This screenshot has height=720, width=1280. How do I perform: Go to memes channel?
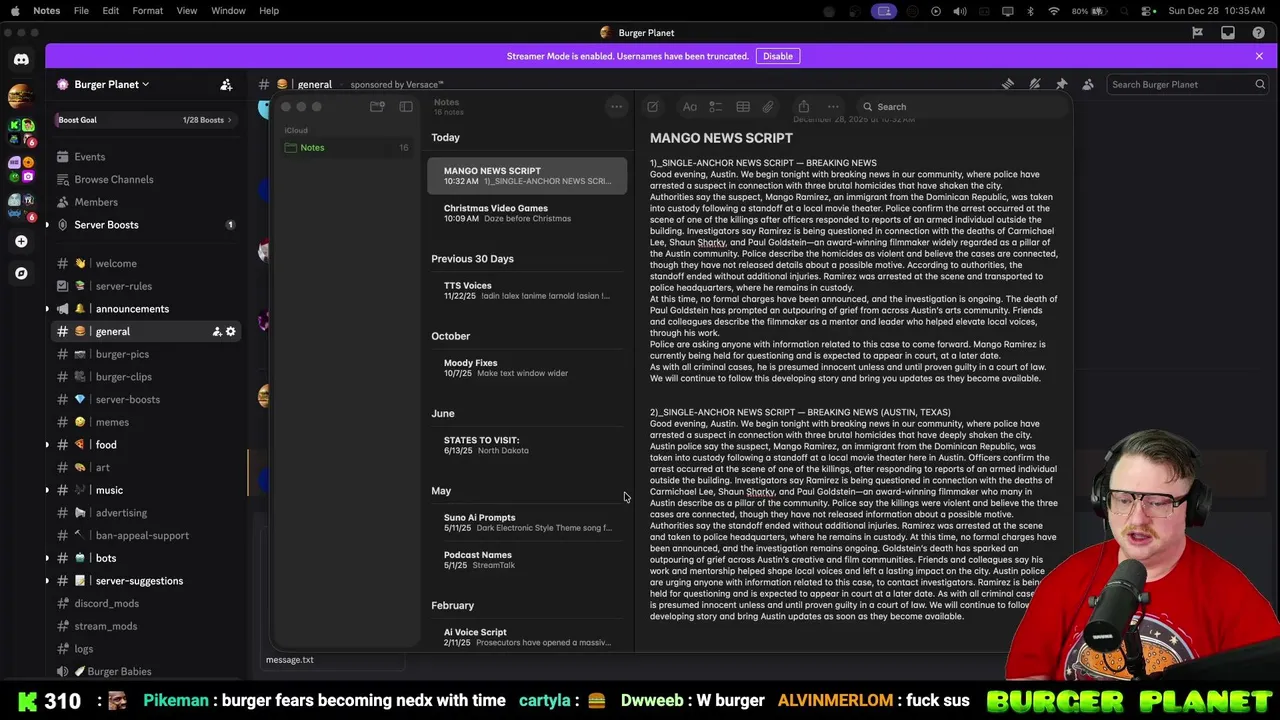pyautogui.click(x=146, y=422)
